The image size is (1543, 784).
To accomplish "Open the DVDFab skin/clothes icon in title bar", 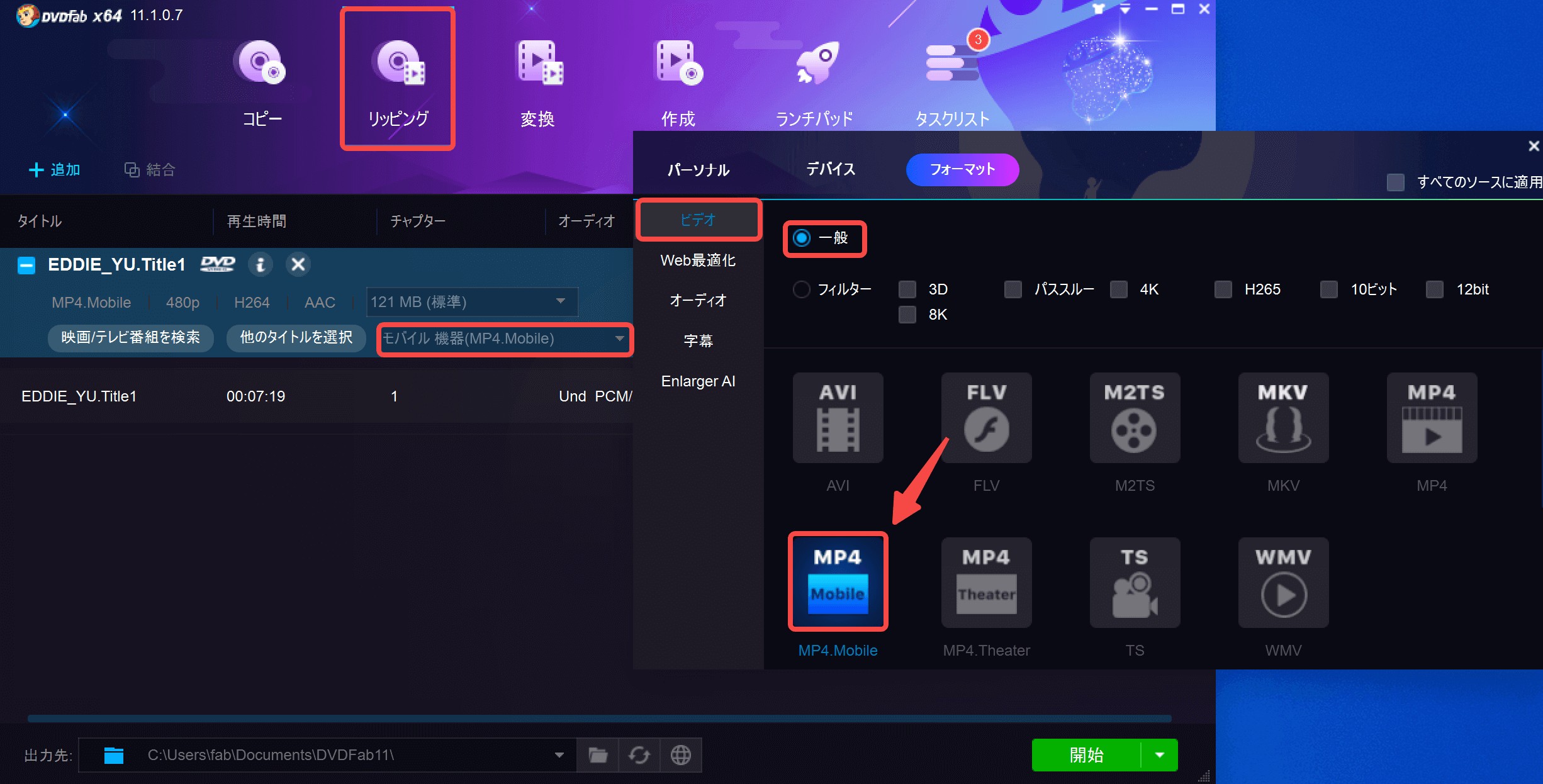I will [1099, 9].
